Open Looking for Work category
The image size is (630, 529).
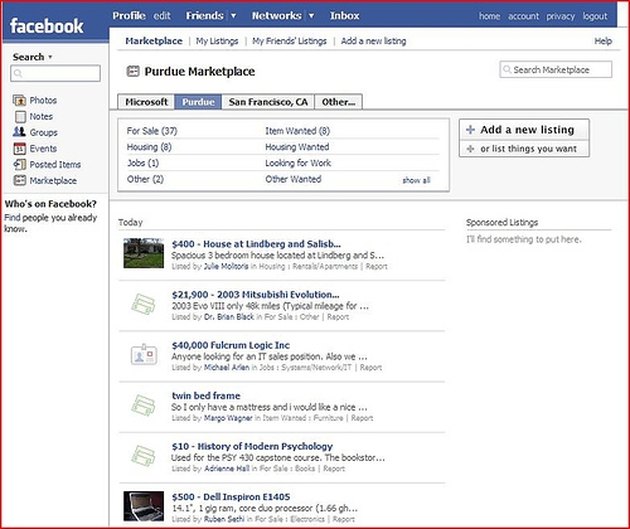click(298, 163)
